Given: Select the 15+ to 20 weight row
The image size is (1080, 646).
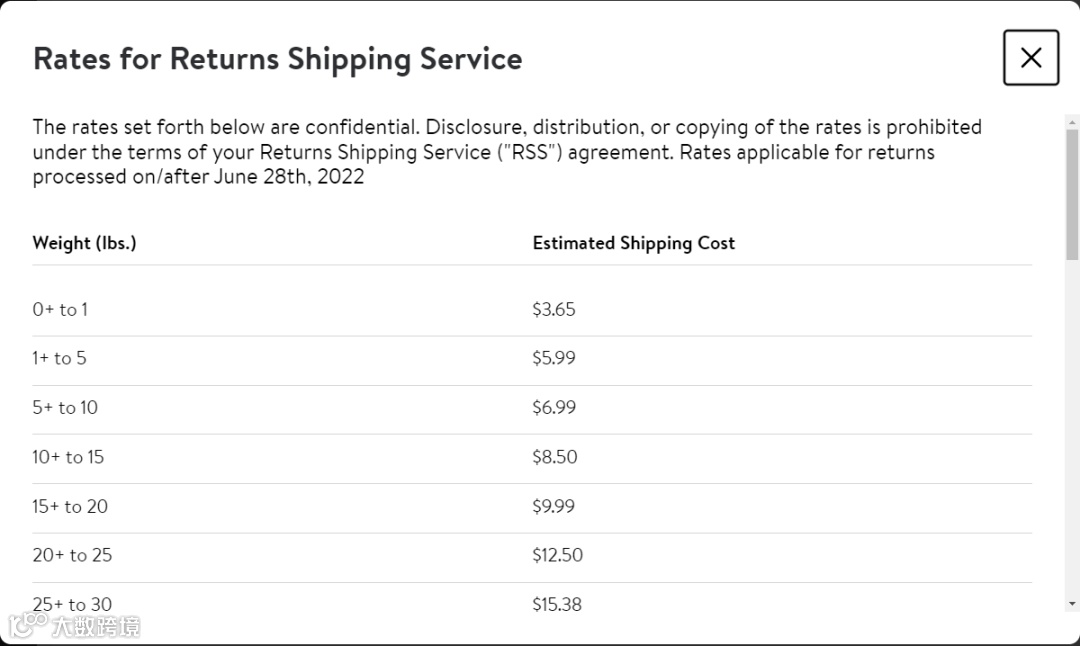Looking at the screenshot, I should [70, 507].
